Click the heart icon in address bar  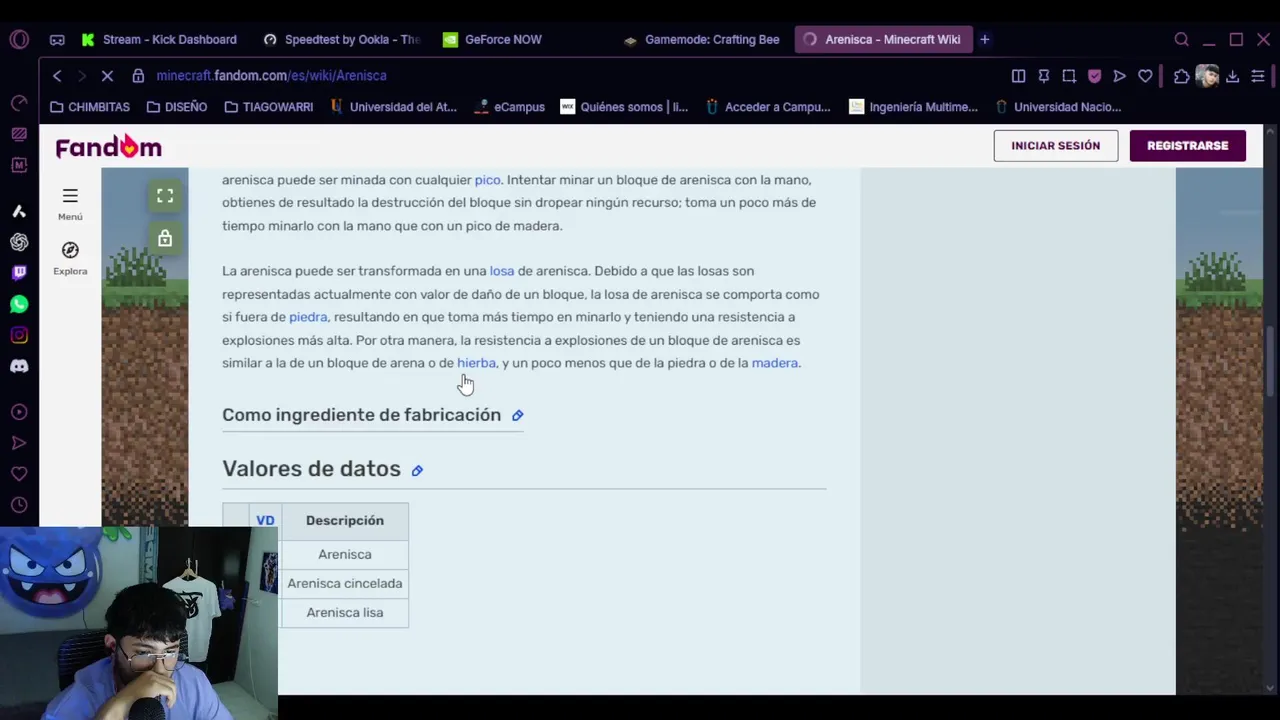(1145, 76)
